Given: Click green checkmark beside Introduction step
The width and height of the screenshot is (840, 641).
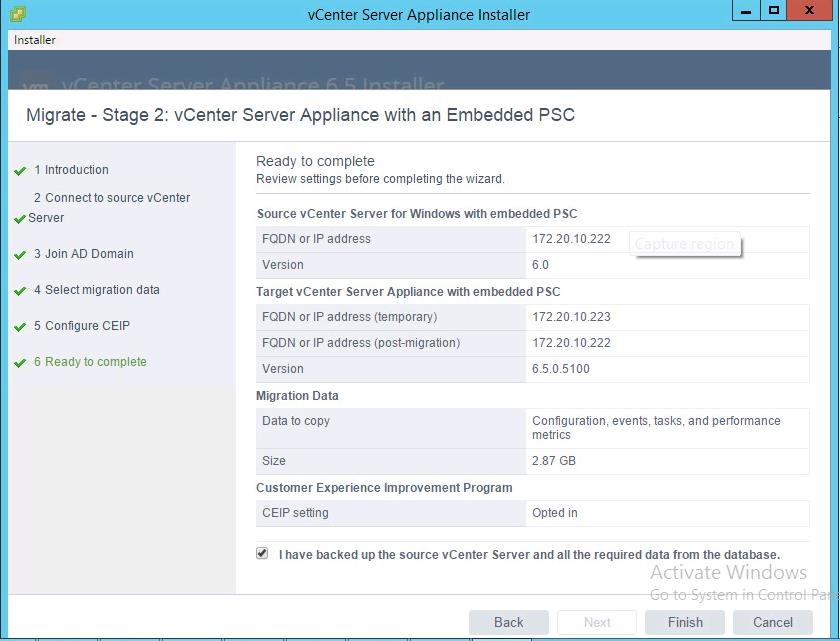Looking at the screenshot, I should point(20,171).
